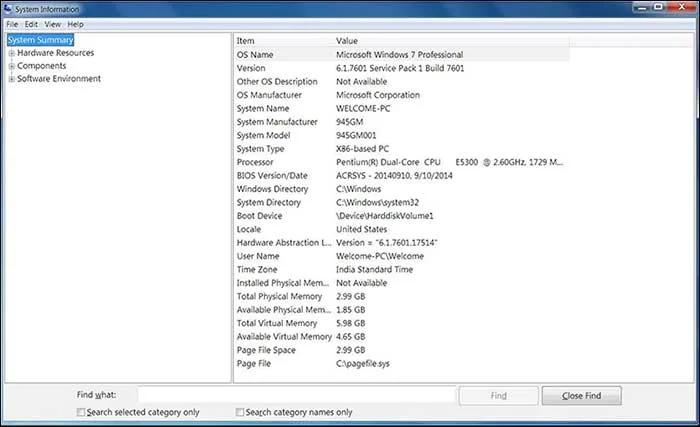The width and height of the screenshot is (700, 427).
Task: Click the Pentium(R) Dual-Core CPU value
Action: pyautogui.click(x=450, y=162)
